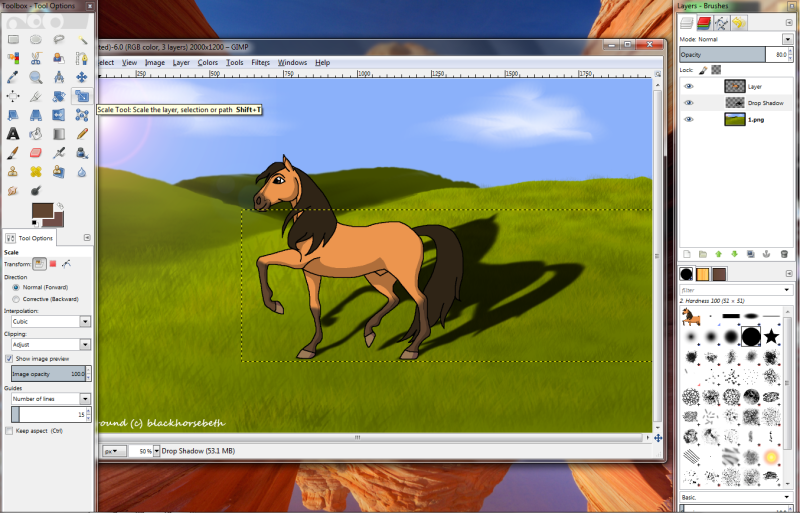The image size is (800, 513).
Task: Set Transform to path mode
Action: coord(66,264)
